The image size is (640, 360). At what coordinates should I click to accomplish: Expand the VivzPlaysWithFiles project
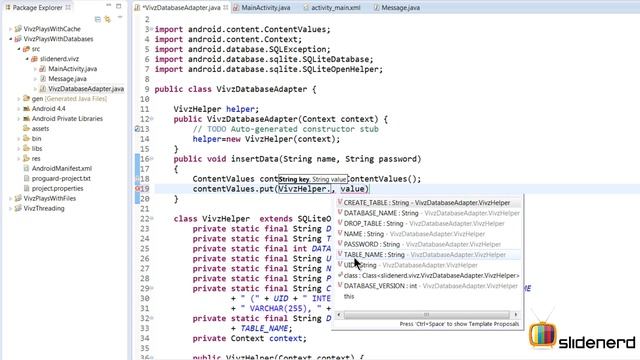pyautogui.click(x=10, y=198)
